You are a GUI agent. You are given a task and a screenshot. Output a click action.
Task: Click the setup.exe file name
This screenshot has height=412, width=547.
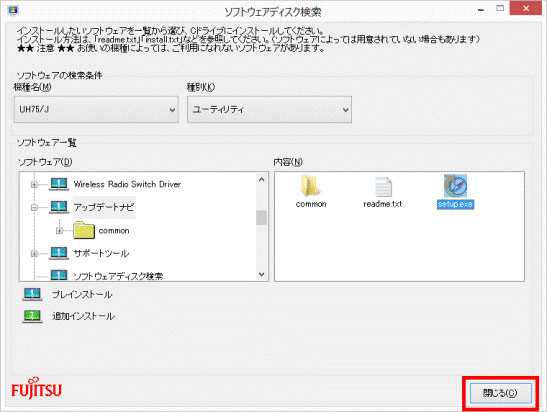click(x=455, y=204)
